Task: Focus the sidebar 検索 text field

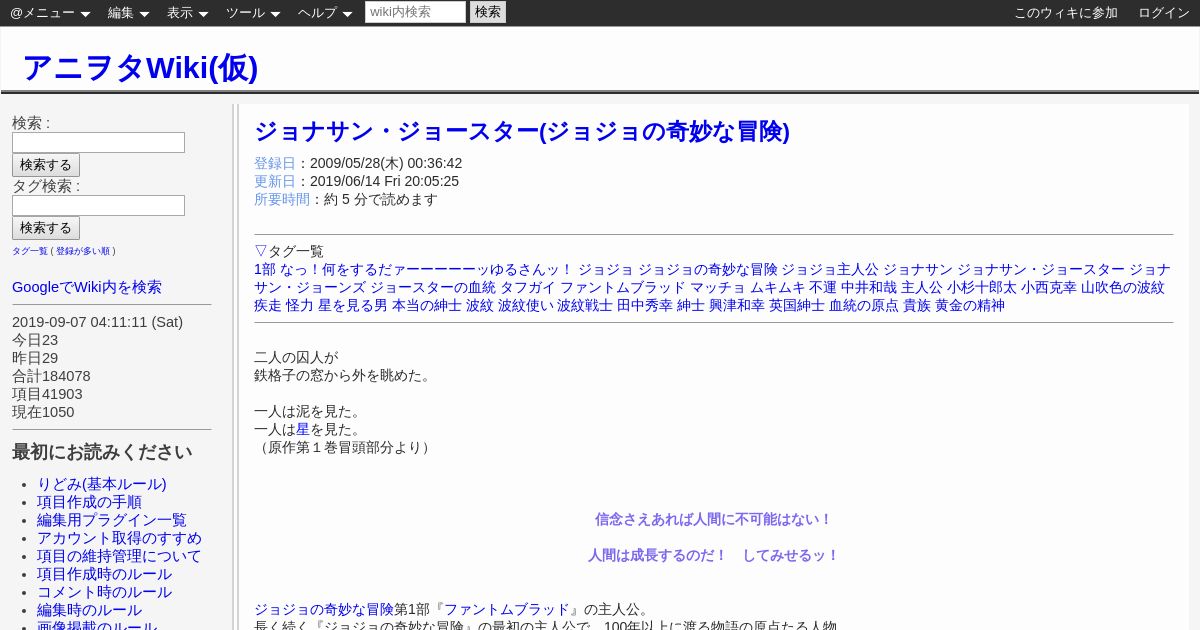Action: [x=98, y=143]
